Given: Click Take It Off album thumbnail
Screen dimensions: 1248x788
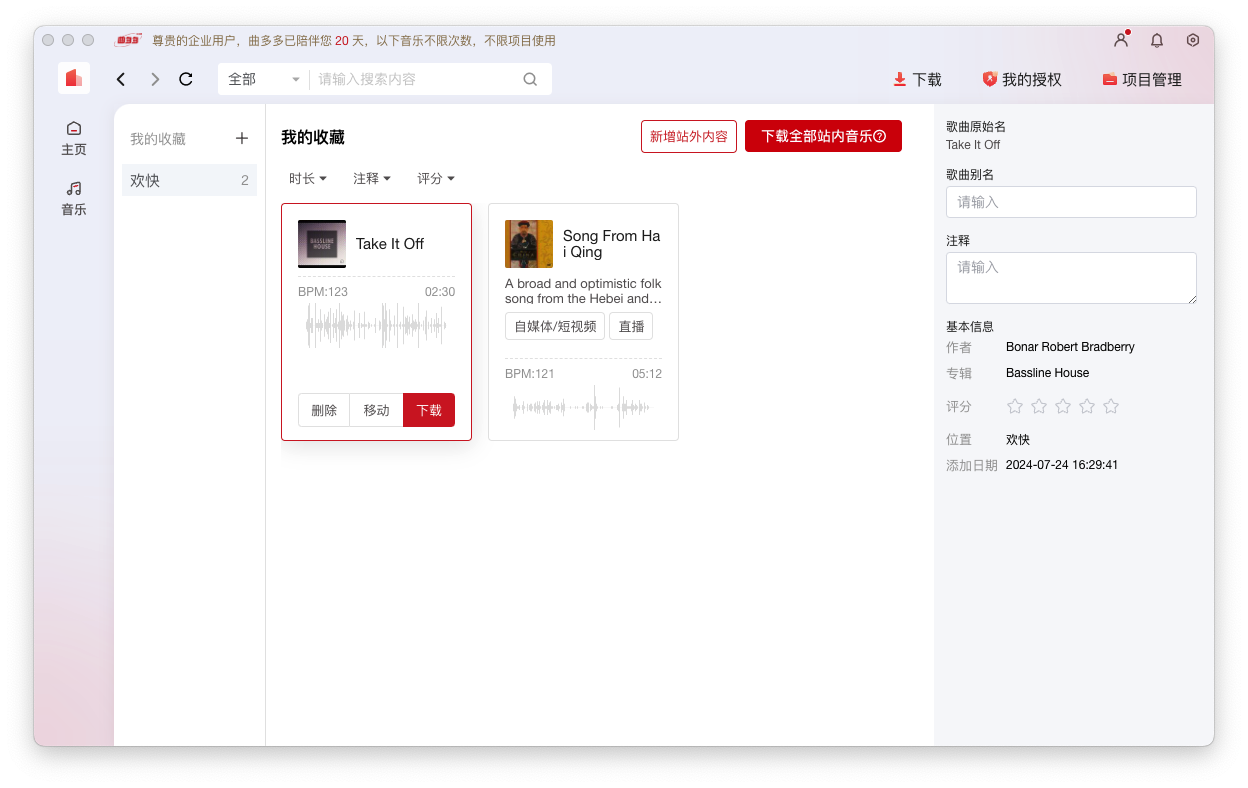Looking at the screenshot, I should click(x=322, y=244).
